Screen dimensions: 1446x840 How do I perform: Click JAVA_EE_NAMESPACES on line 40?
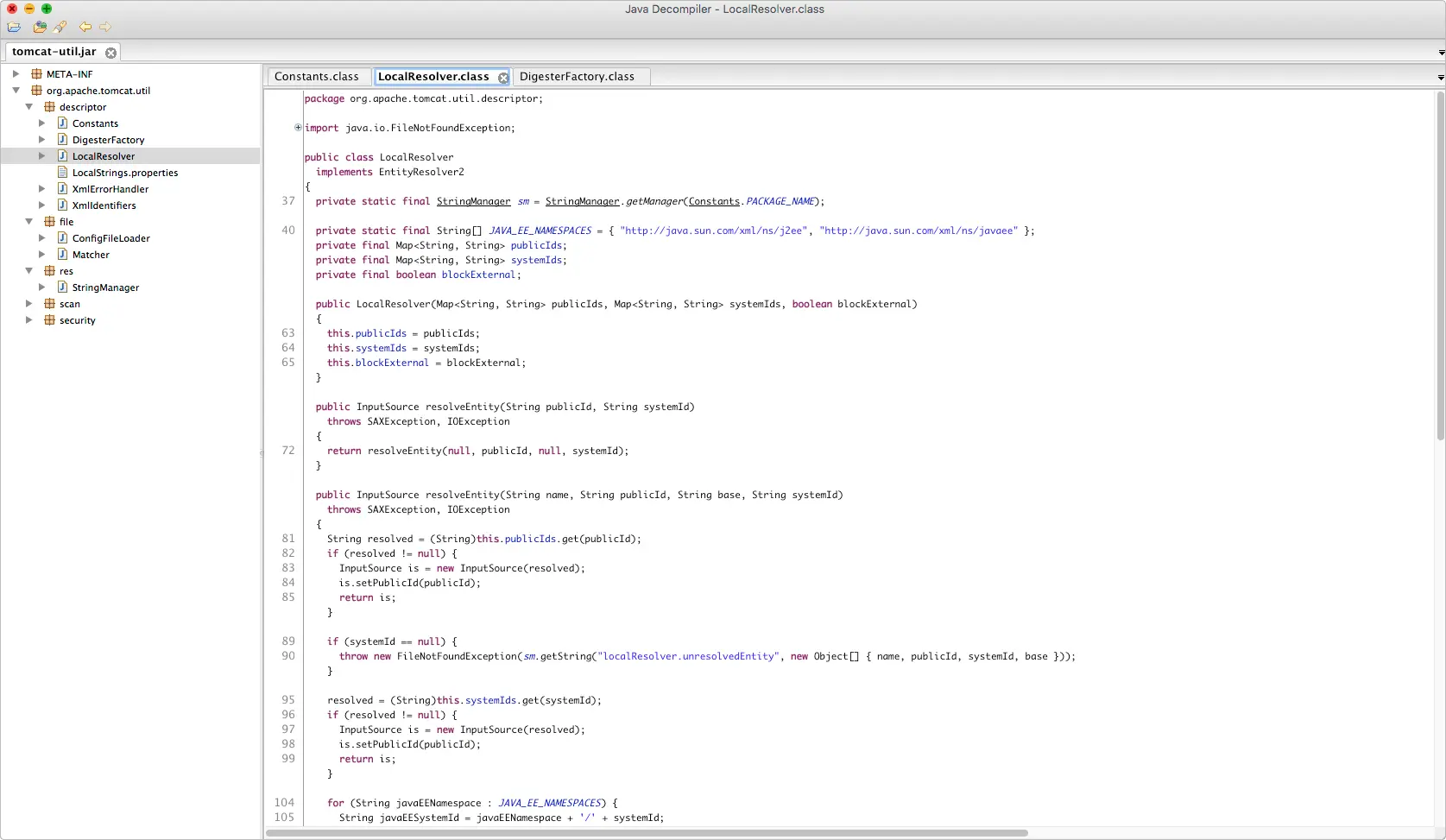click(x=540, y=231)
